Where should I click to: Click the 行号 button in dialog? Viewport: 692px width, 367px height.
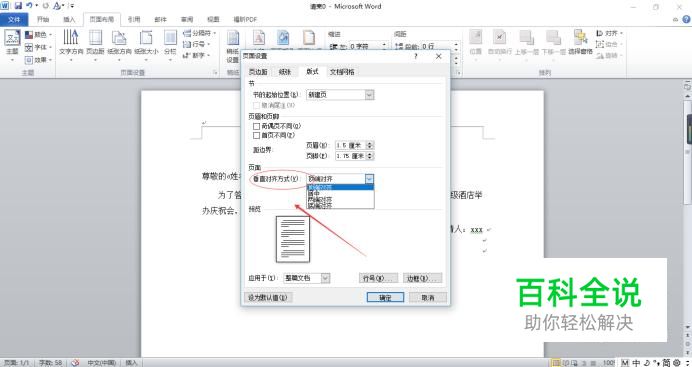pos(378,278)
